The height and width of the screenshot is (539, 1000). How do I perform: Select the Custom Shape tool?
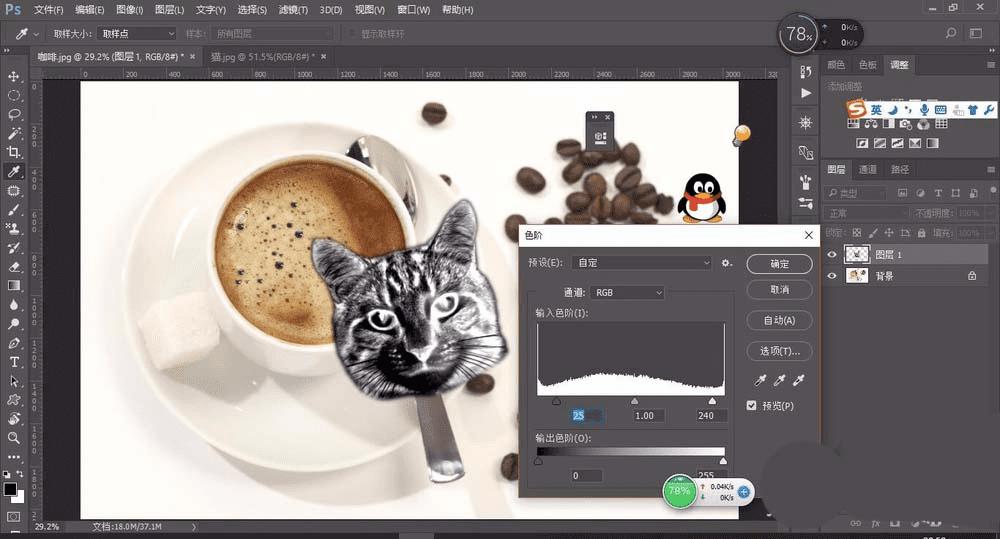13,400
